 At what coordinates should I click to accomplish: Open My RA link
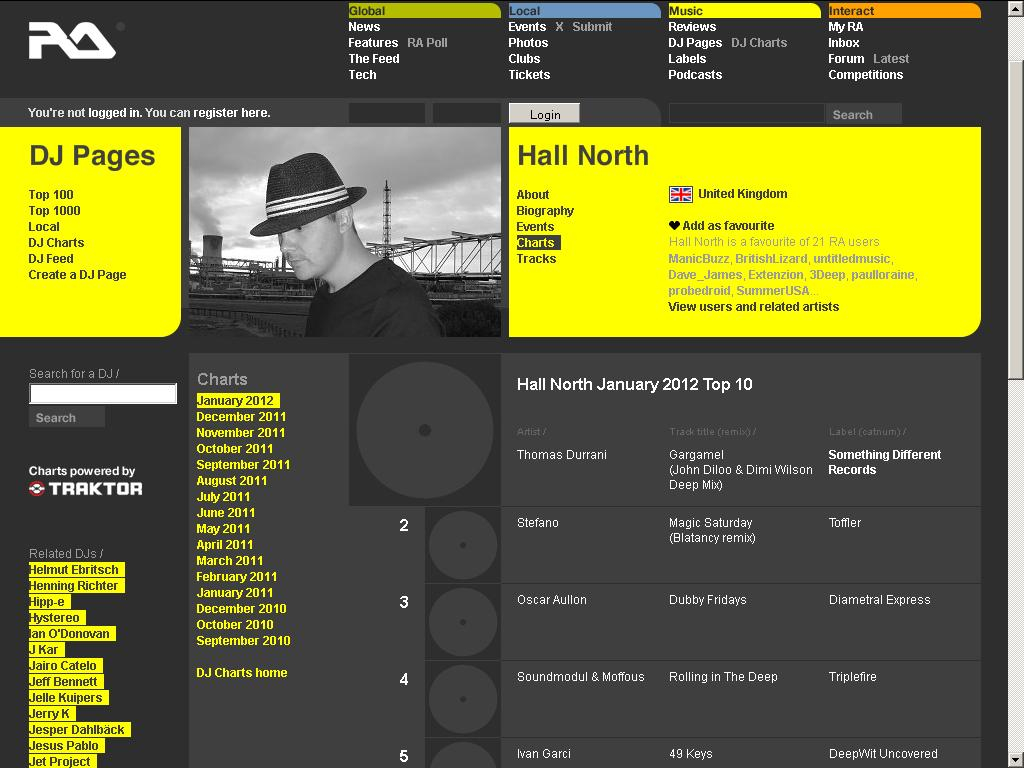point(846,27)
